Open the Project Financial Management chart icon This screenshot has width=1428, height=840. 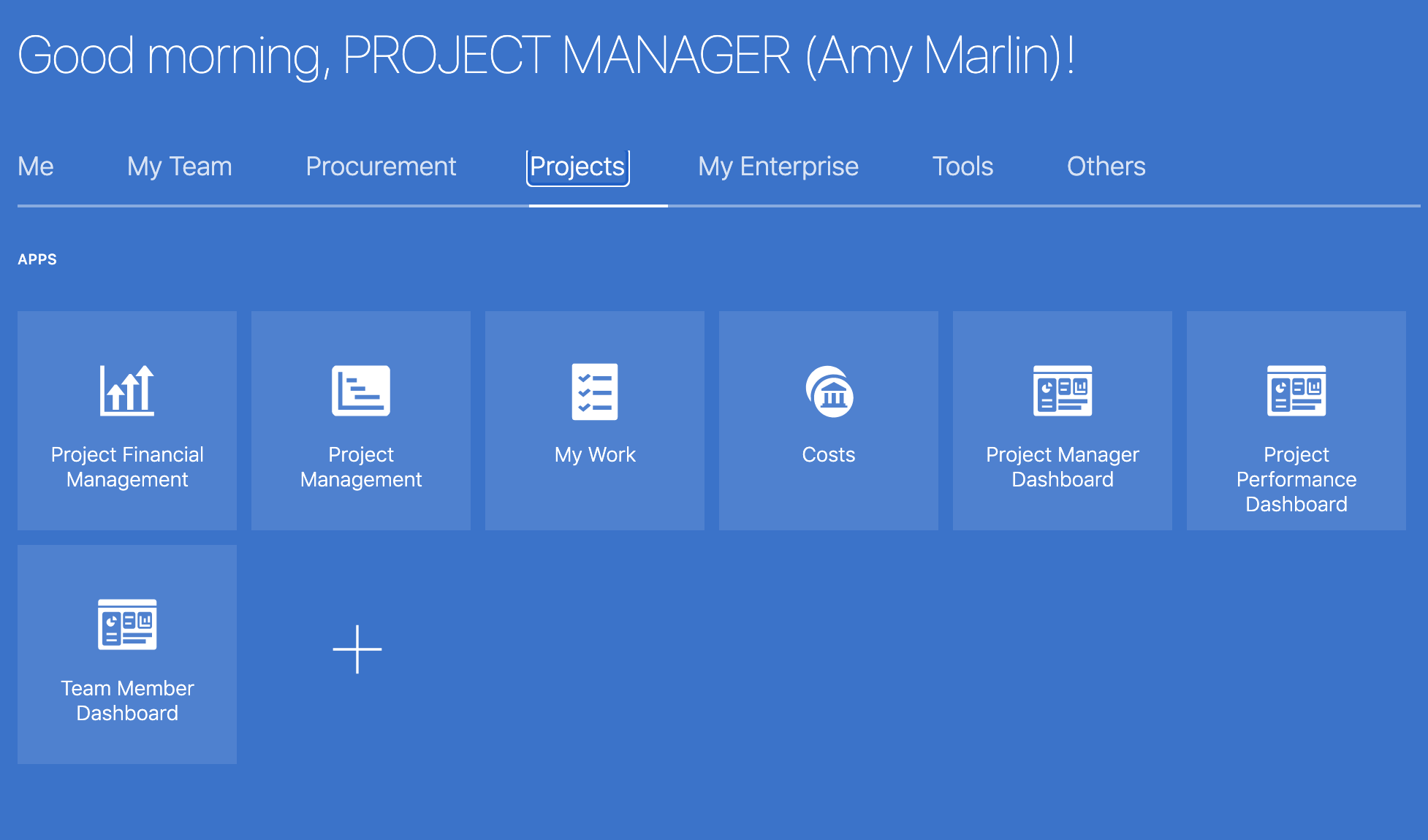(x=127, y=390)
